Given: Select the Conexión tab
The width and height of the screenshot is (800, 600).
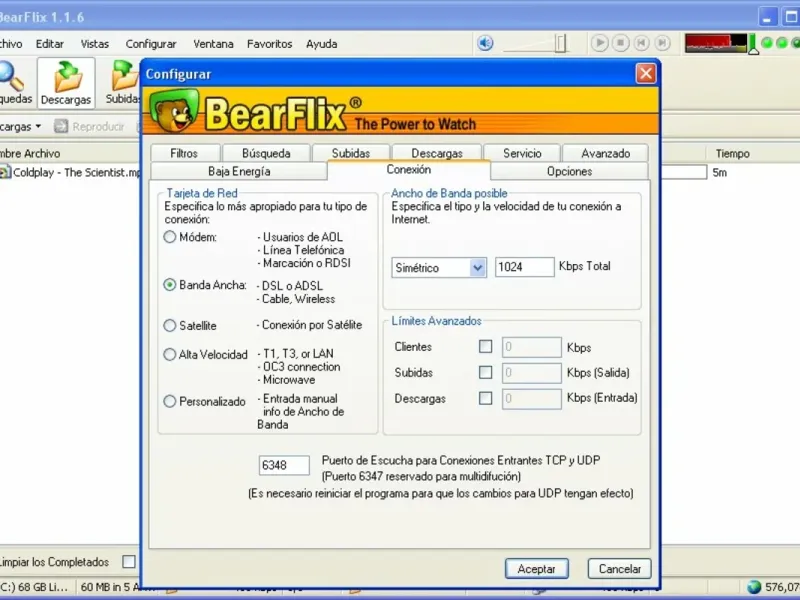Looking at the screenshot, I should click(409, 169).
